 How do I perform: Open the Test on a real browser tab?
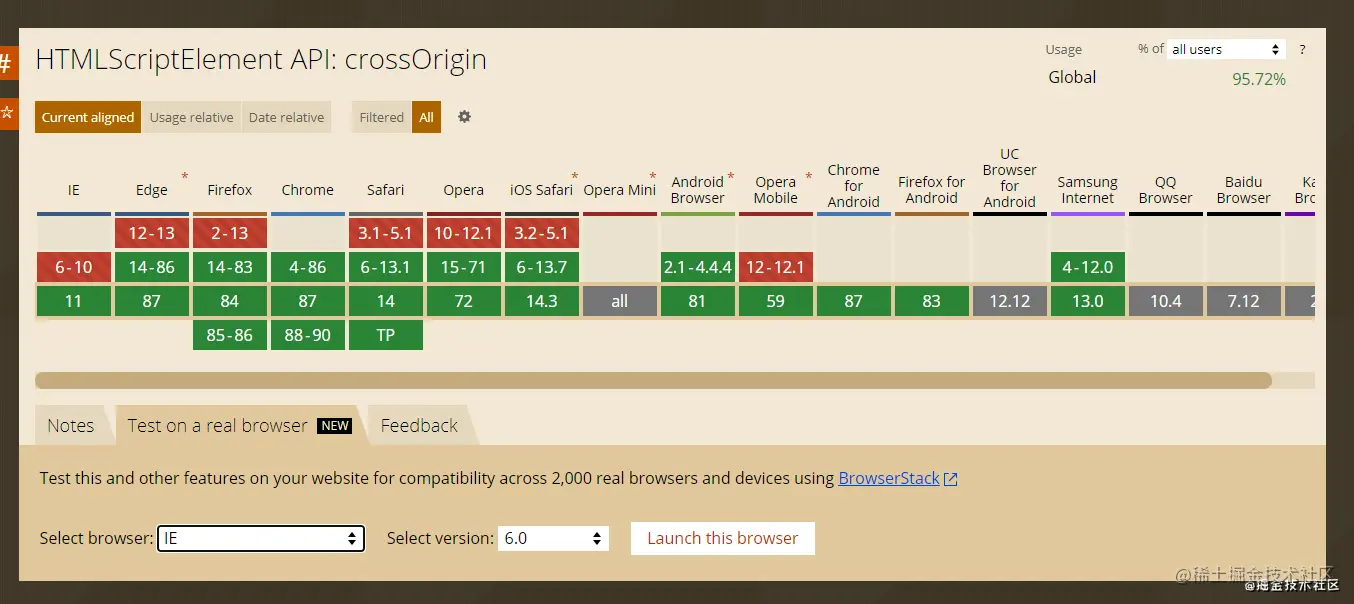point(239,425)
